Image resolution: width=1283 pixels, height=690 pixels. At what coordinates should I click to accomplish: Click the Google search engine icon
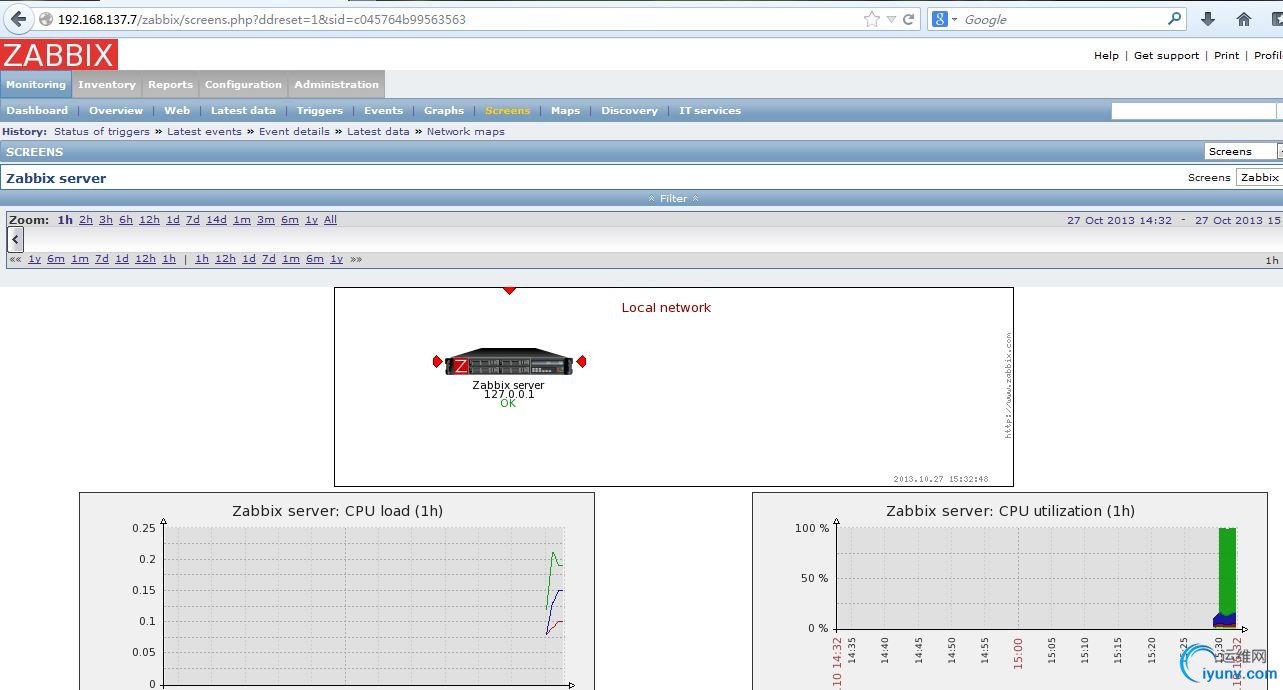click(x=940, y=19)
